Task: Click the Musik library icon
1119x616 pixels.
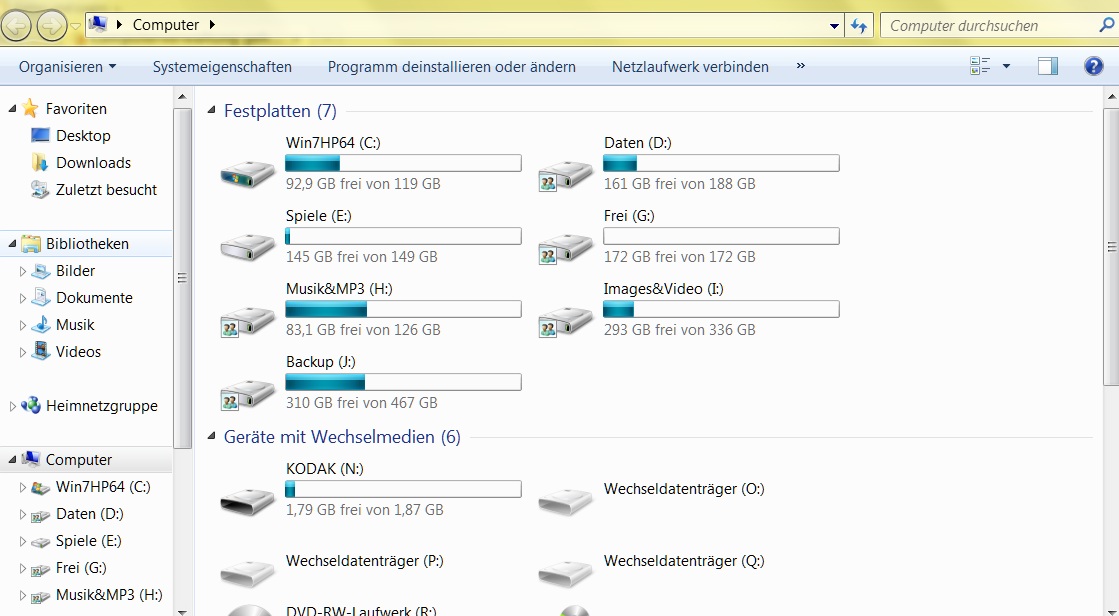Action: pyautogui.click(x=41, y=325)
